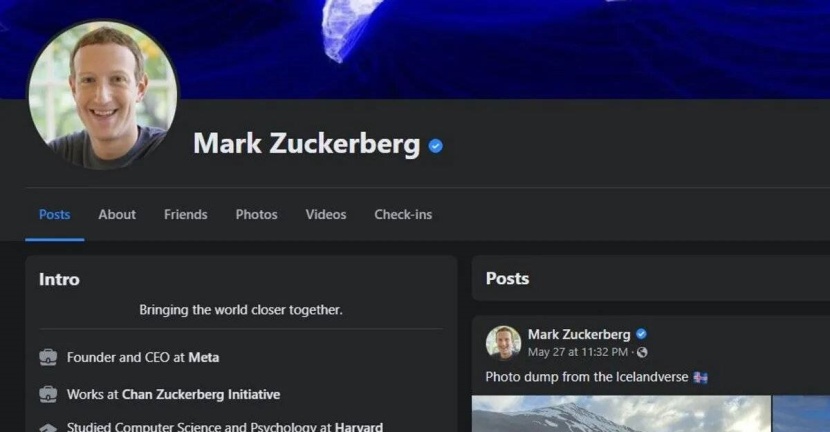
Task: Open the Friends tab
Action: click(186, 214)
